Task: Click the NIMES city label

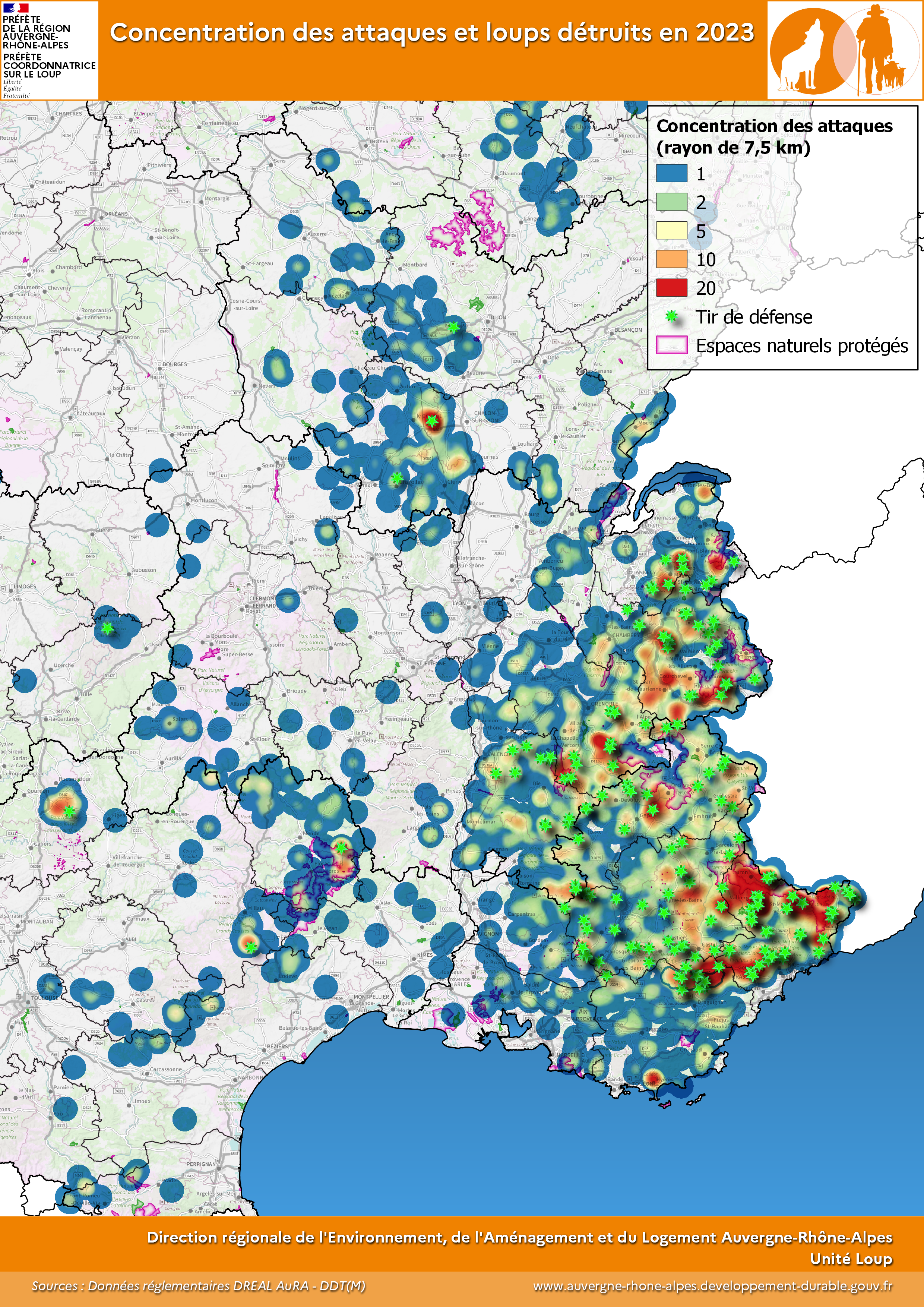Action: click(424, 955)
